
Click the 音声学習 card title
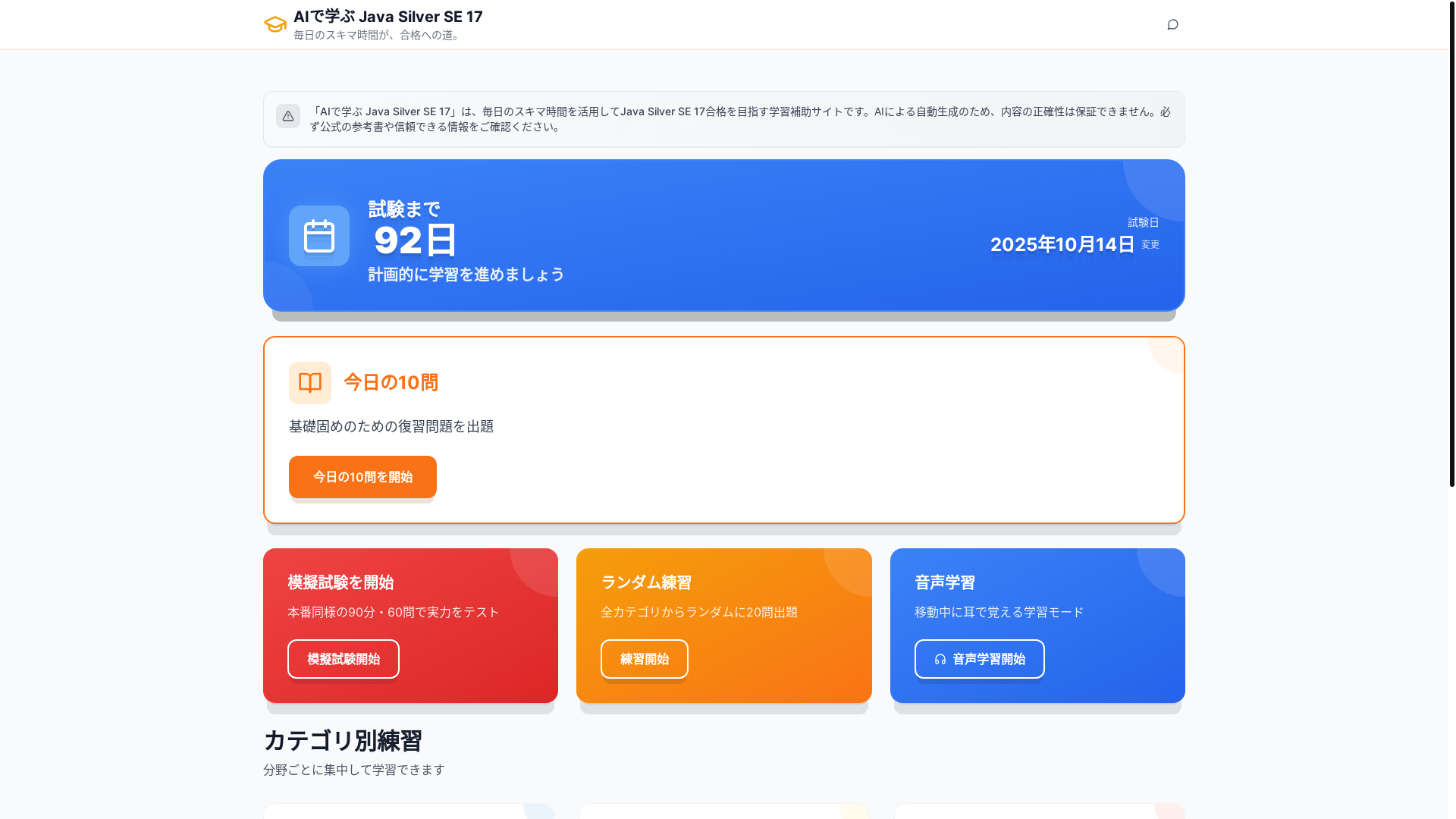[x=945, y=582]
